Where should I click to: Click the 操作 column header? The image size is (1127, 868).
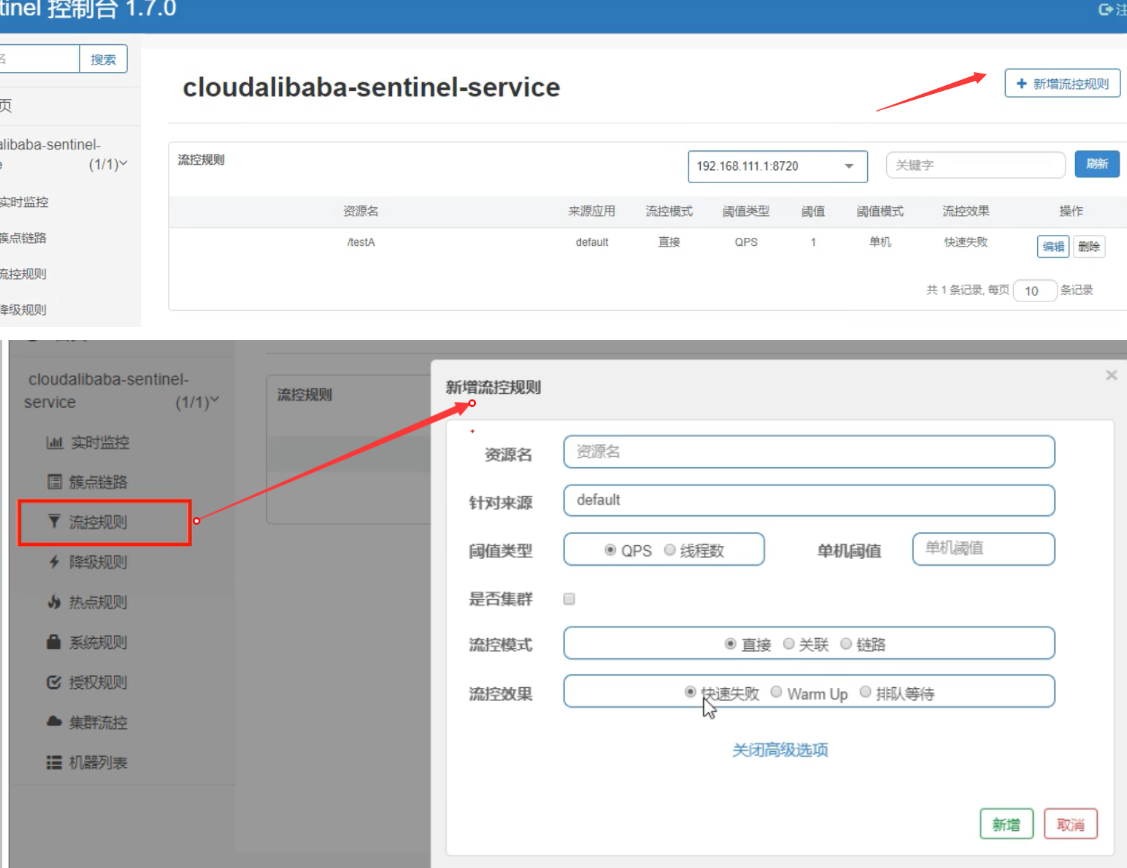(x=1071, y=211)
